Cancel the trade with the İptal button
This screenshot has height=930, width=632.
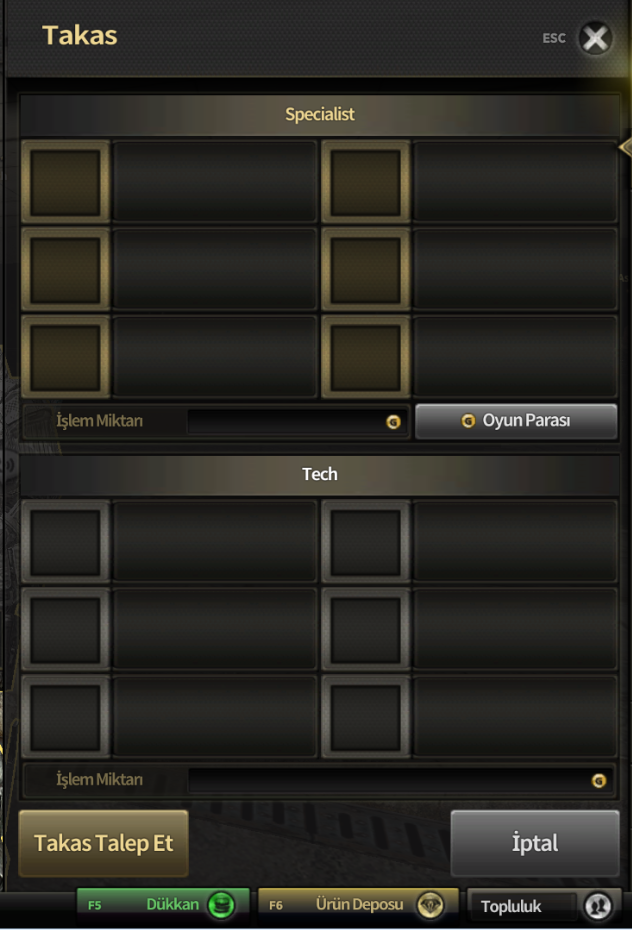(535, 843)
